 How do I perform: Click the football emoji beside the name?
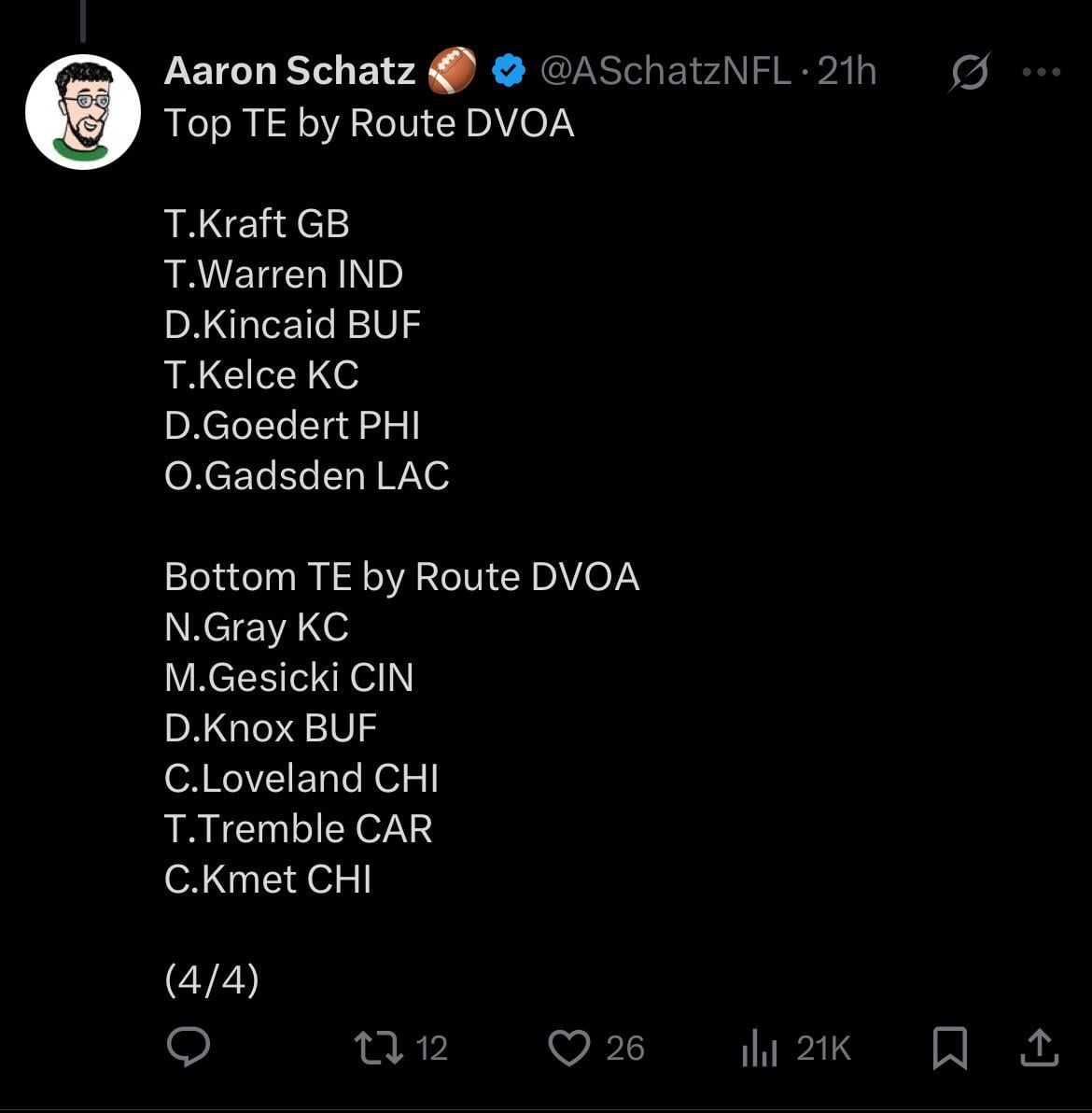[453, 71]
